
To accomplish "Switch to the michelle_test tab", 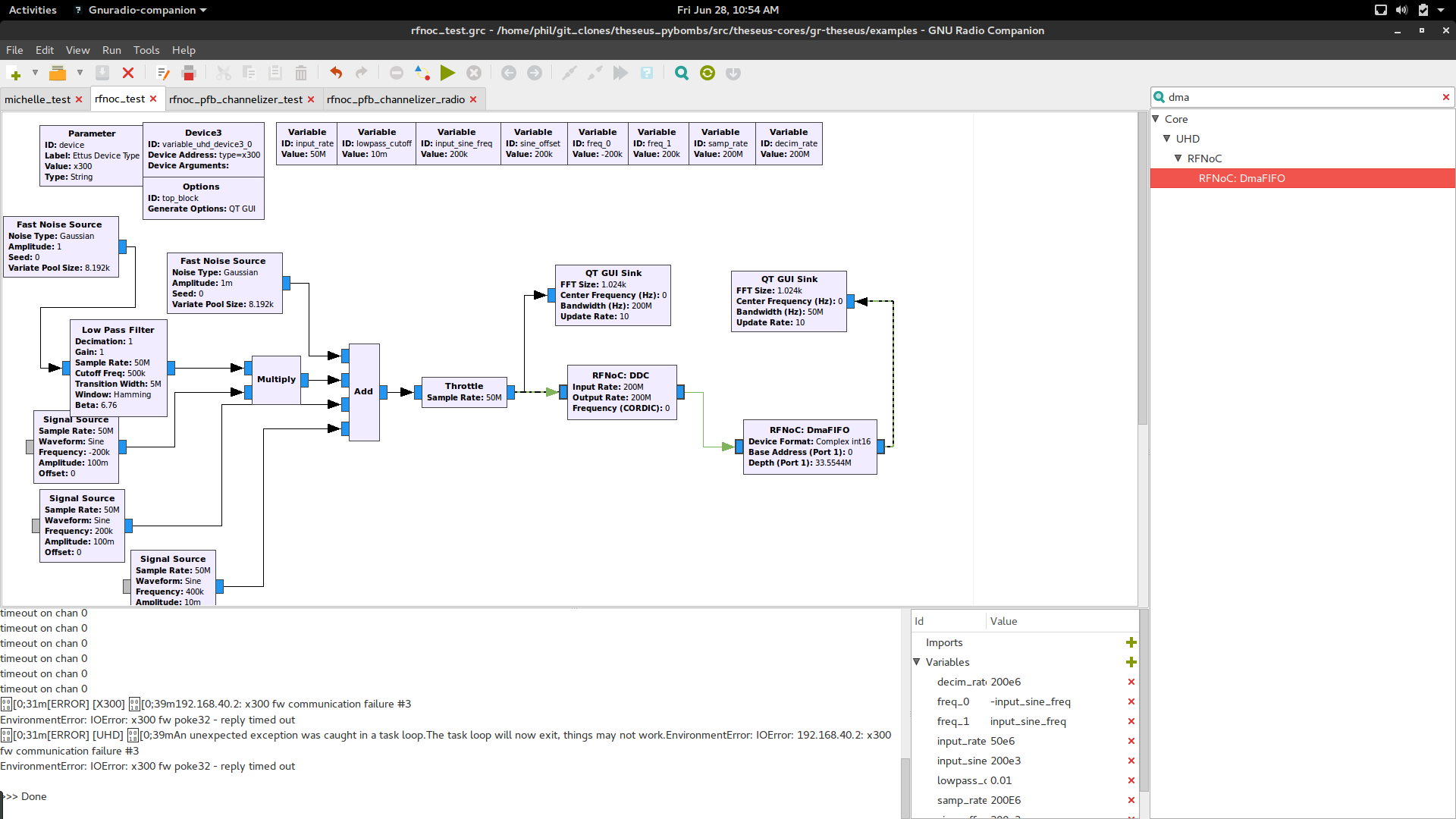I will click(38, 99).
